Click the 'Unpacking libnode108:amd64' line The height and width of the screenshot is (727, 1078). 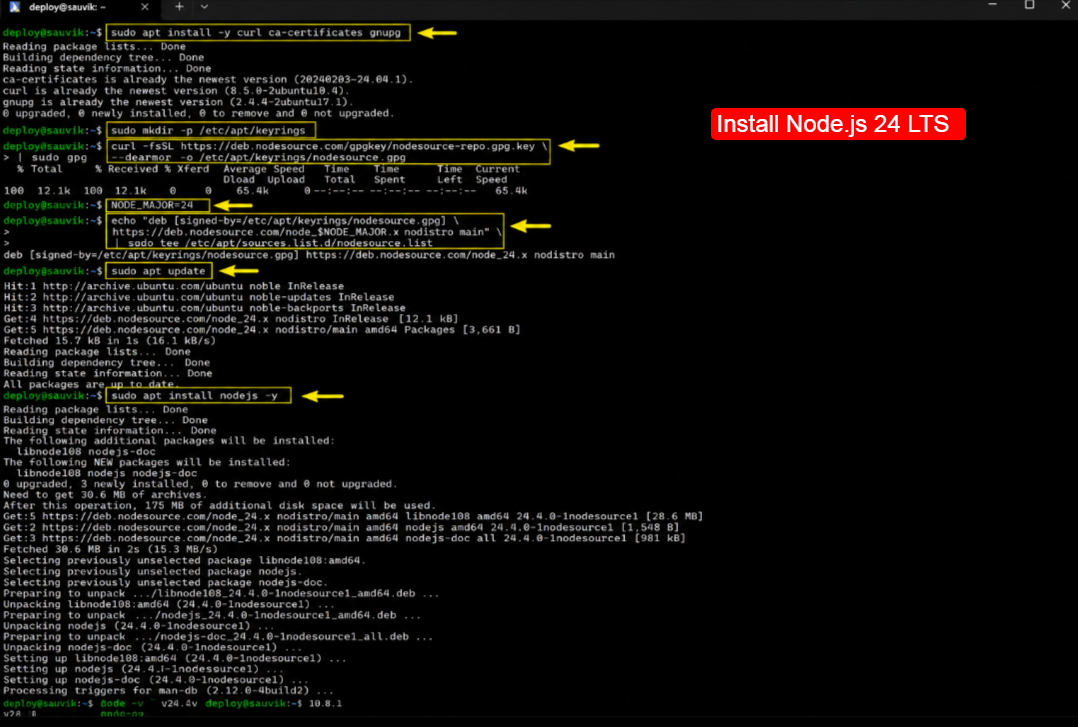(x=168, y=605)
